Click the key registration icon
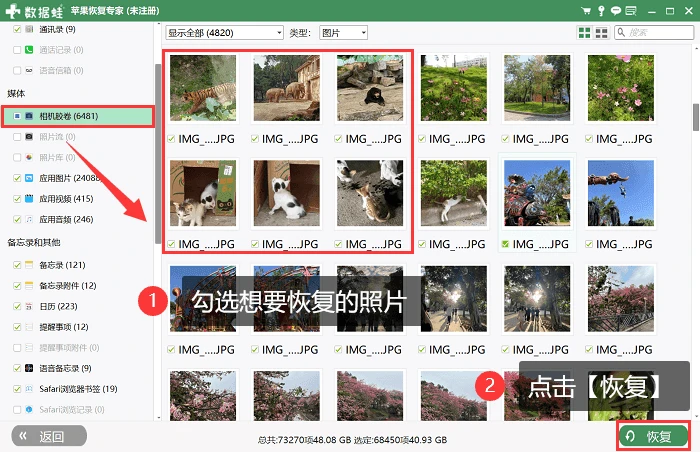Image resolution: width=700 pixels, height=452 pixels. (x=601, y=11)
